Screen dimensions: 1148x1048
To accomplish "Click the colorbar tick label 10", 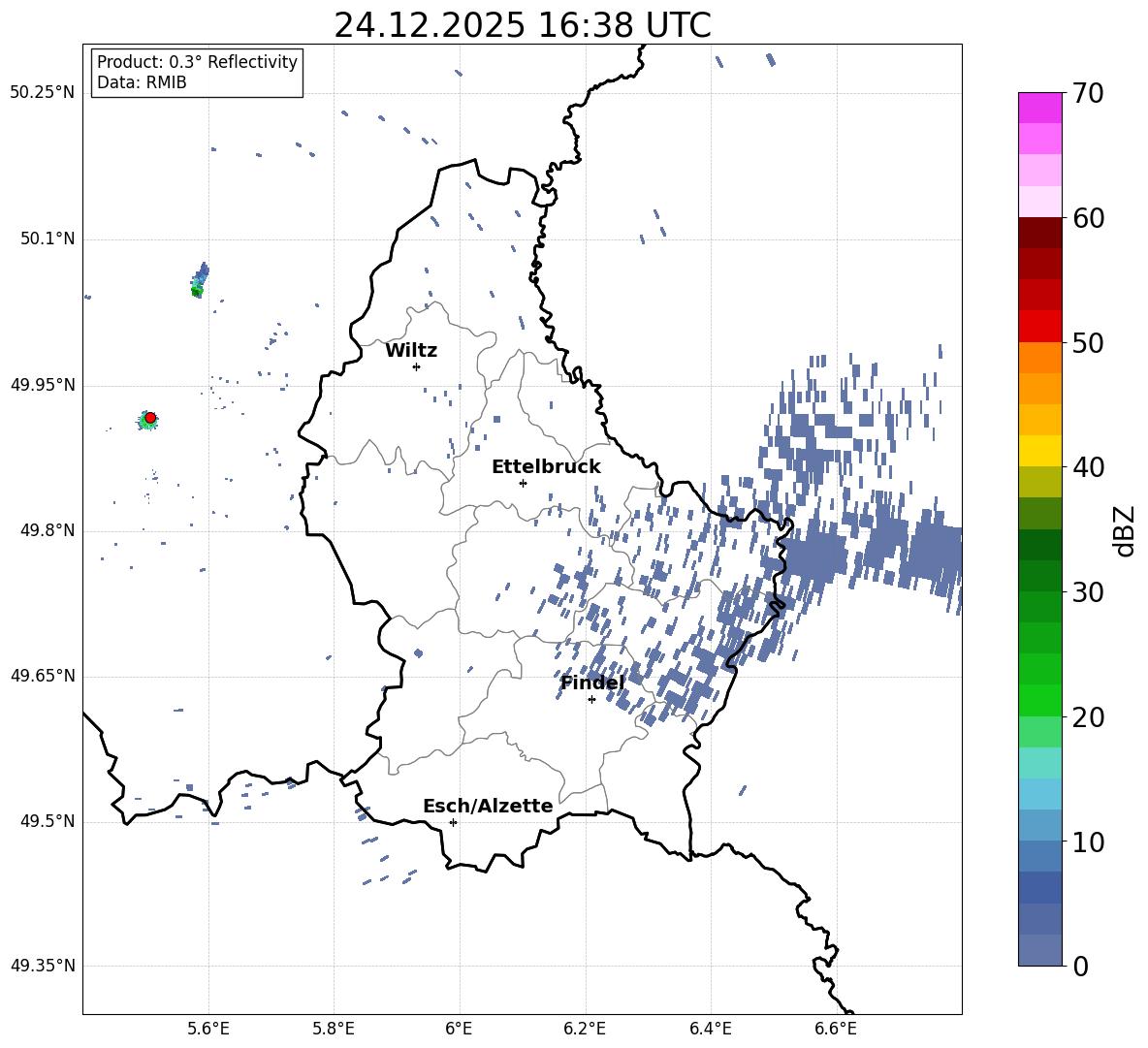I will click(x=1088, y=842).
